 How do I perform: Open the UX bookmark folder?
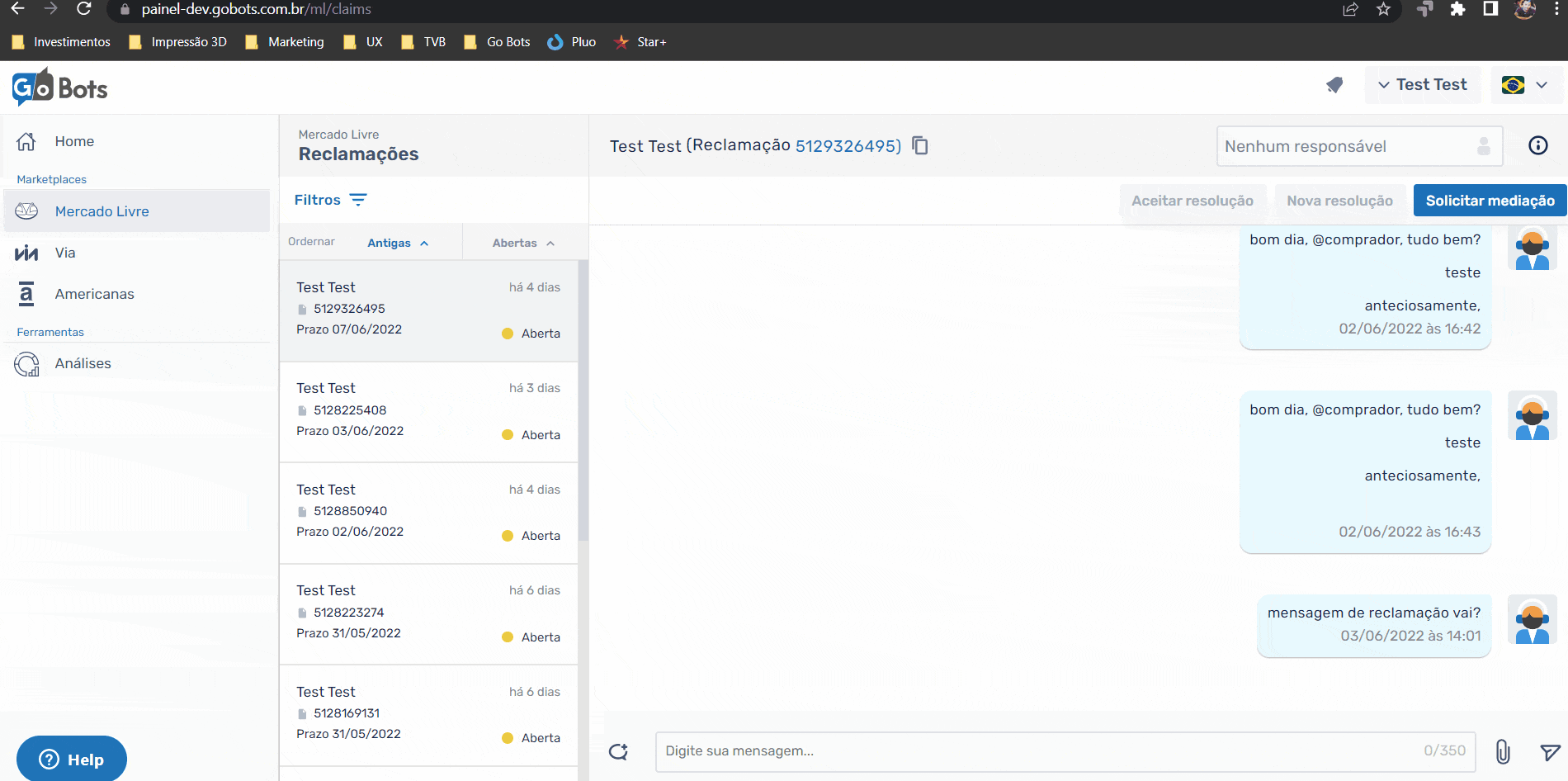(363, 42)
